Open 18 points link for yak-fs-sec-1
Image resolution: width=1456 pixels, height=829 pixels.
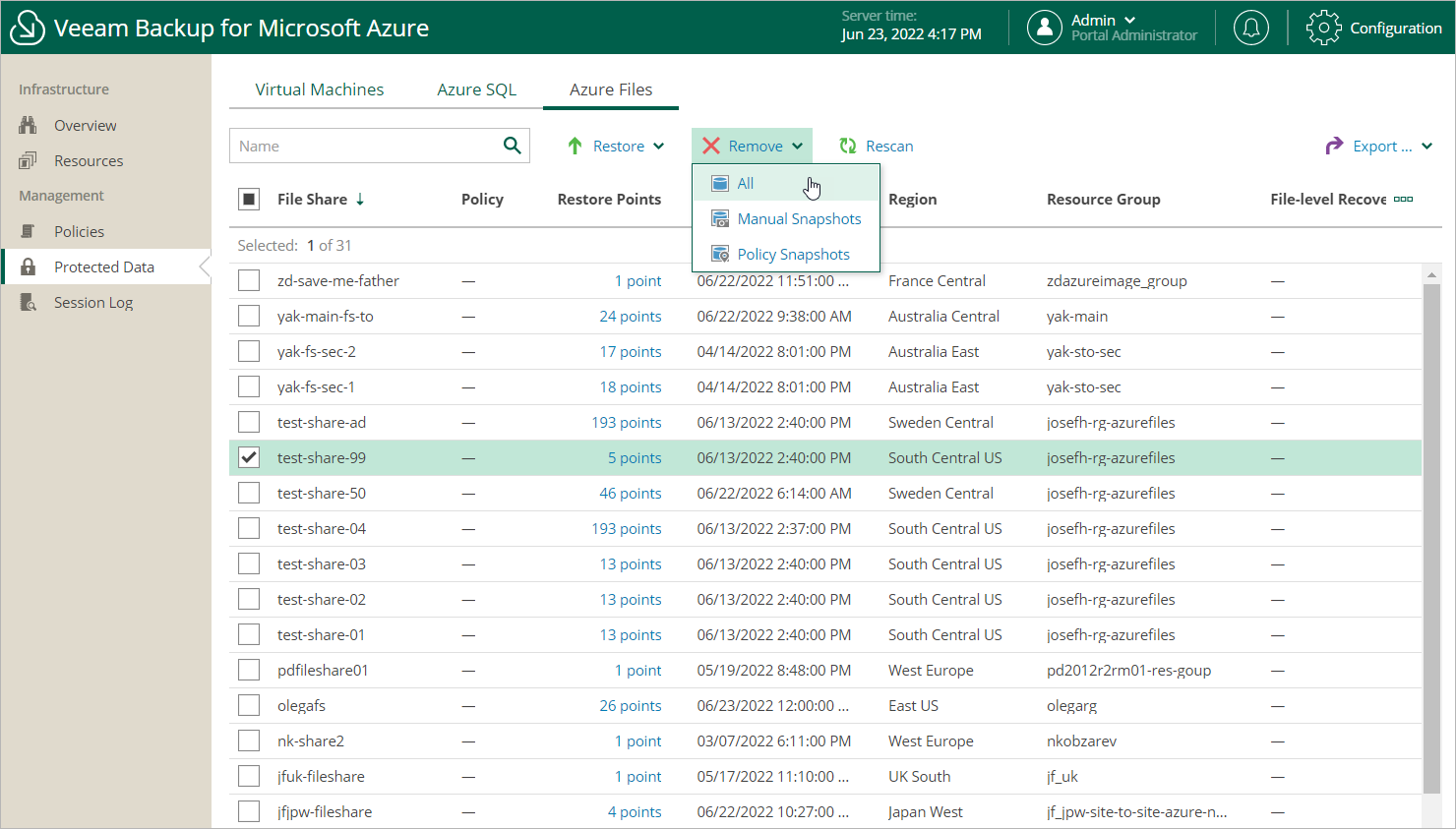point(631,386)
